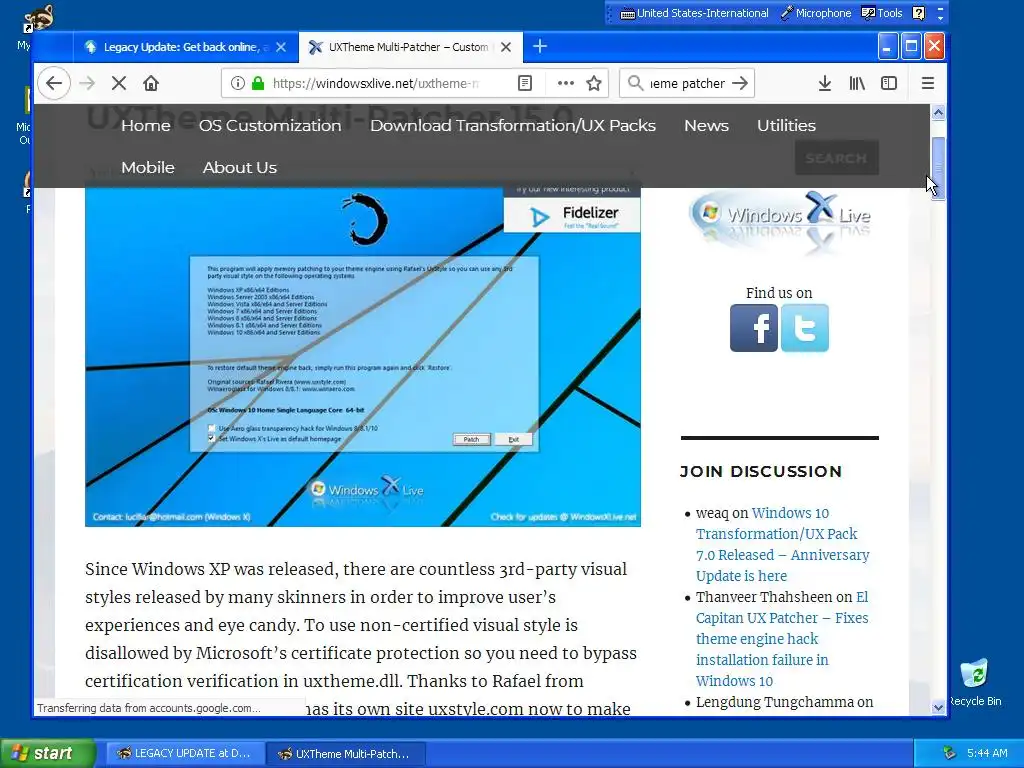Close the UXTheme Multi-Patcher tab

click(x=505, y=47)
